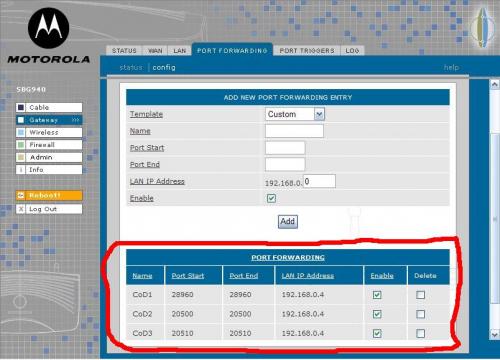Screen dimensions: 500x360
Task: Click the Add button
Action: click(288, 222)
